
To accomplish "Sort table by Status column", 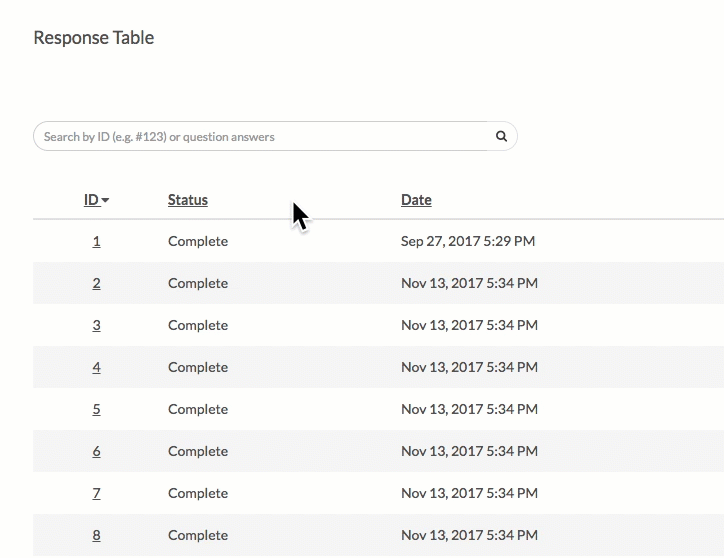I will [x=188, y=200].
